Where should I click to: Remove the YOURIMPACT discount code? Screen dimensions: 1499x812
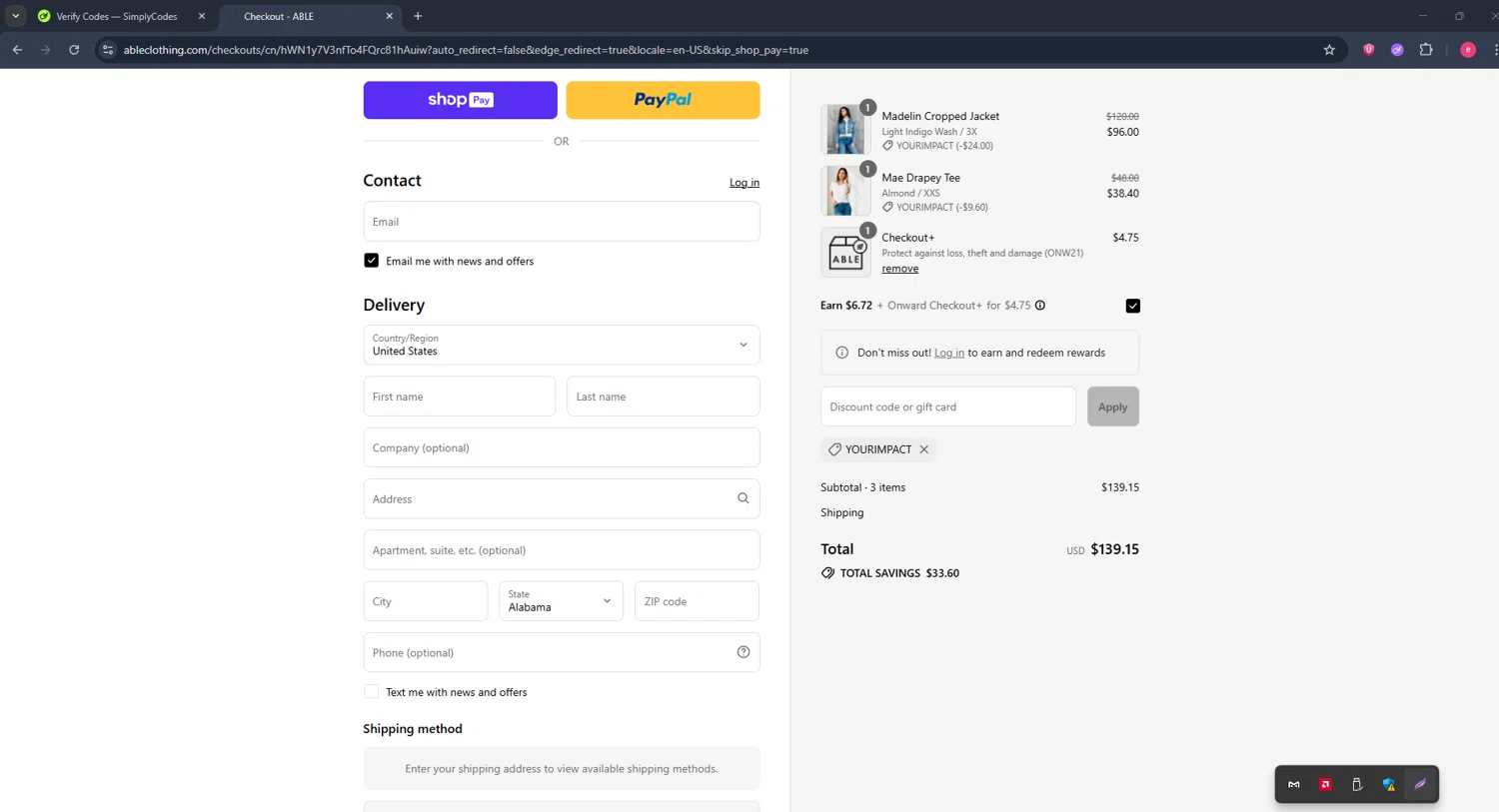coord(924,449)
